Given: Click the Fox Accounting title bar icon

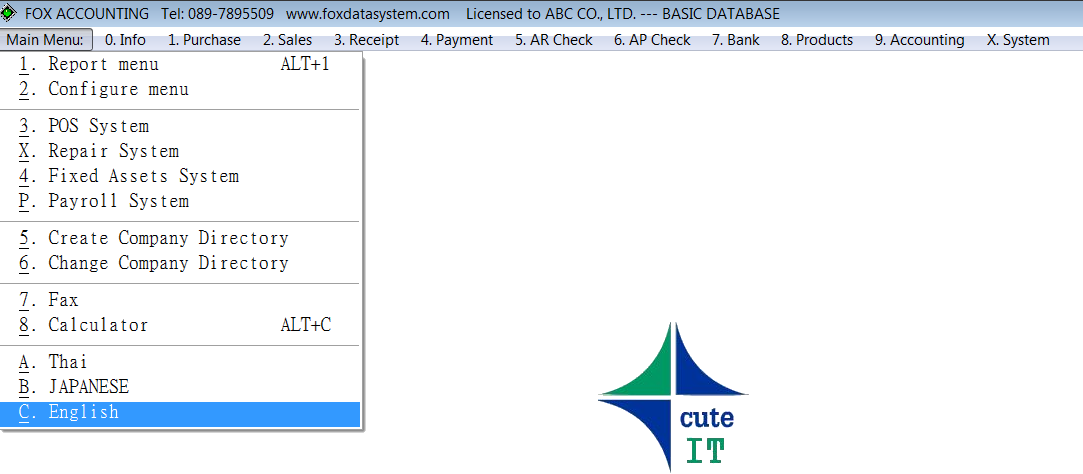Looking at the screenshot, I should [x=9, y=13].
